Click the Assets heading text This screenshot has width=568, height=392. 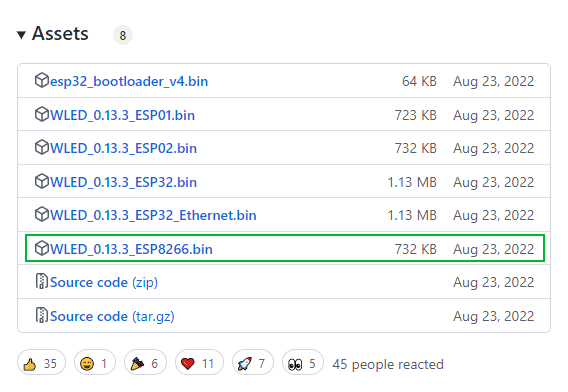60,33
